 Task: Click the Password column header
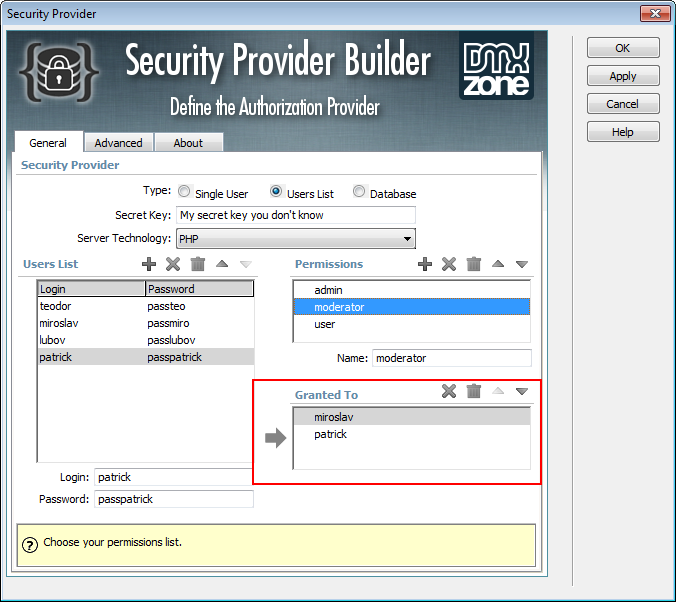pyautogui.click(x=199, y=288)
